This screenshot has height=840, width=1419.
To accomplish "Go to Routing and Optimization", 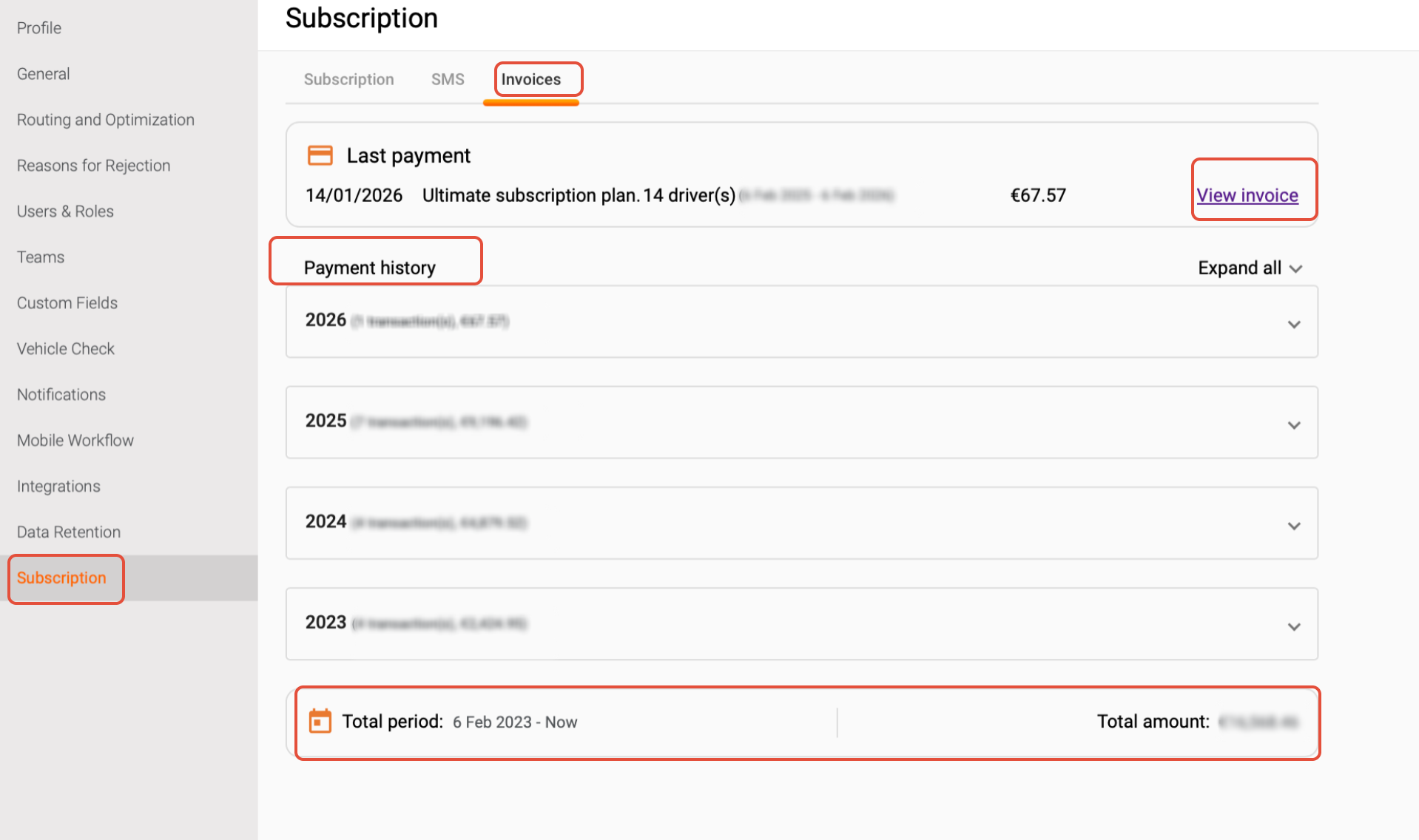I will pyautogui.click(x=106, y=120).
